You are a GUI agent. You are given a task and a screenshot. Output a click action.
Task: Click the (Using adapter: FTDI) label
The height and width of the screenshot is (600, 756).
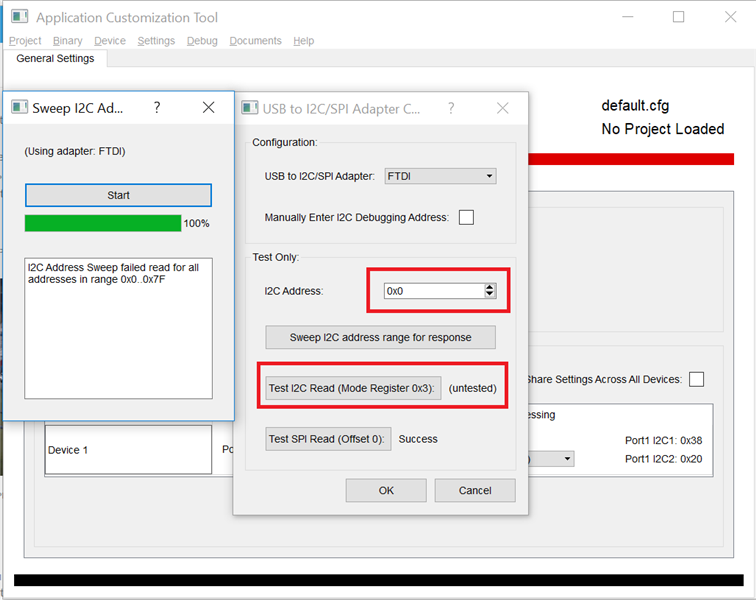click(75, 151)
